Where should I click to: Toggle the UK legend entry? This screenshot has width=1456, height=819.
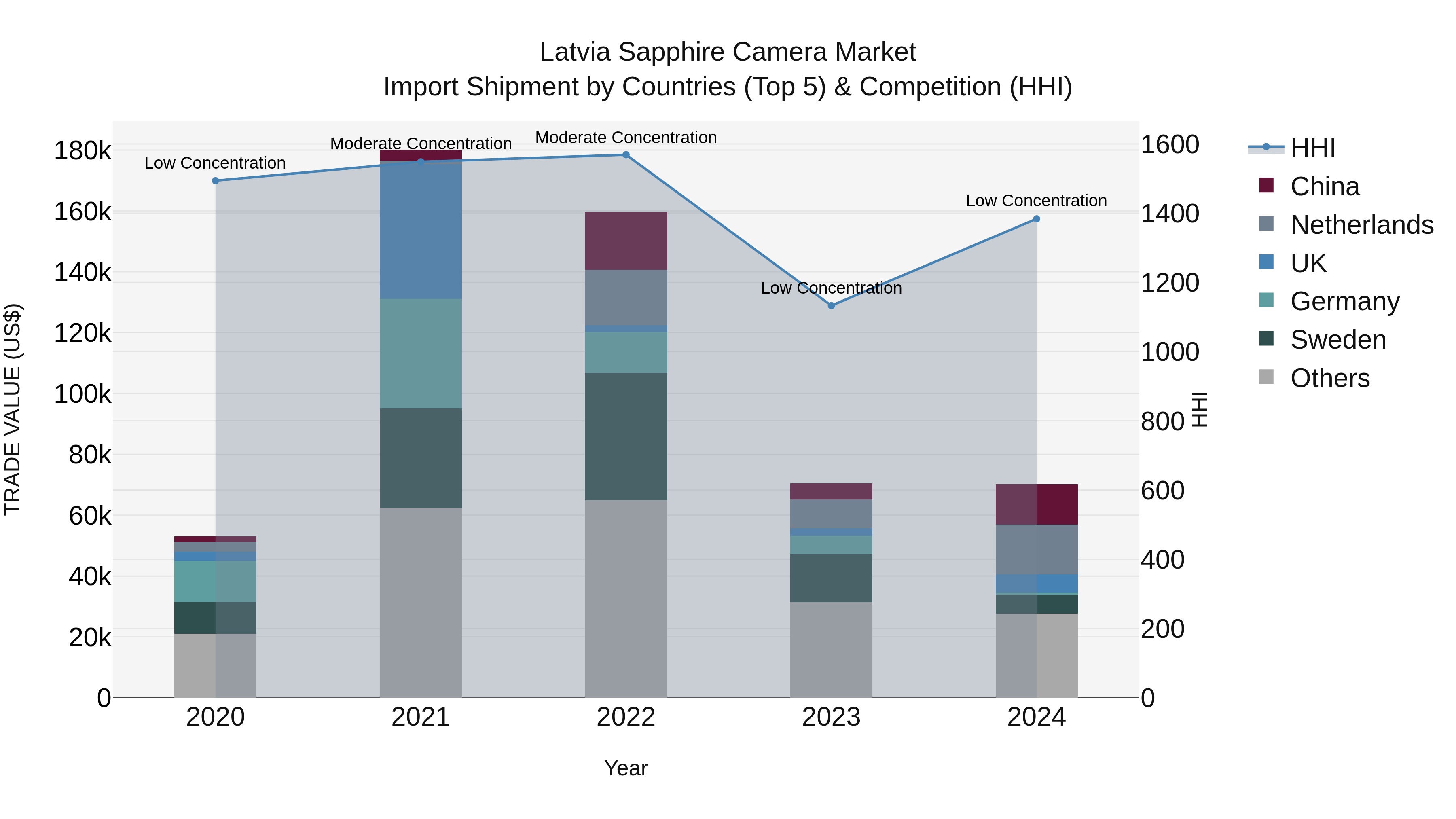1293,263
